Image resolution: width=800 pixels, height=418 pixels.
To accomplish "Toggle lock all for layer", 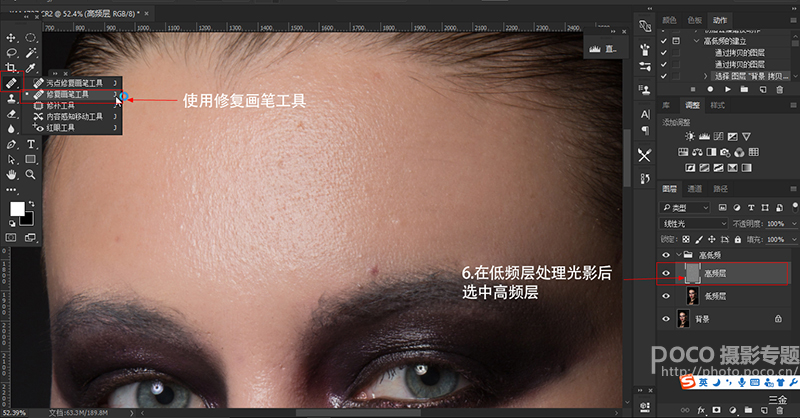I will pyautogui.click(x=738, y=239).
